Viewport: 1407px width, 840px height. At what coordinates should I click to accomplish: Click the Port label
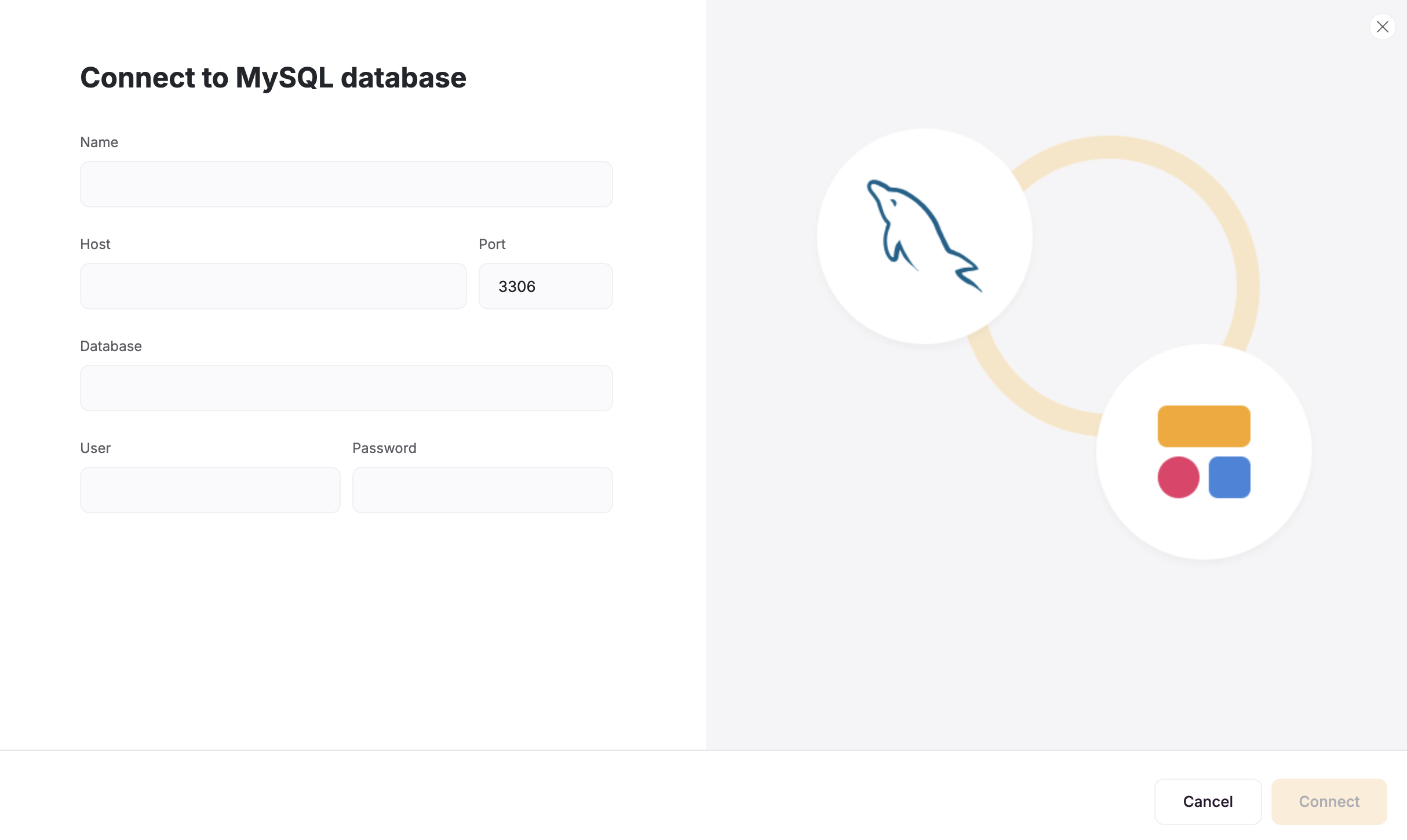click(492, 244)
